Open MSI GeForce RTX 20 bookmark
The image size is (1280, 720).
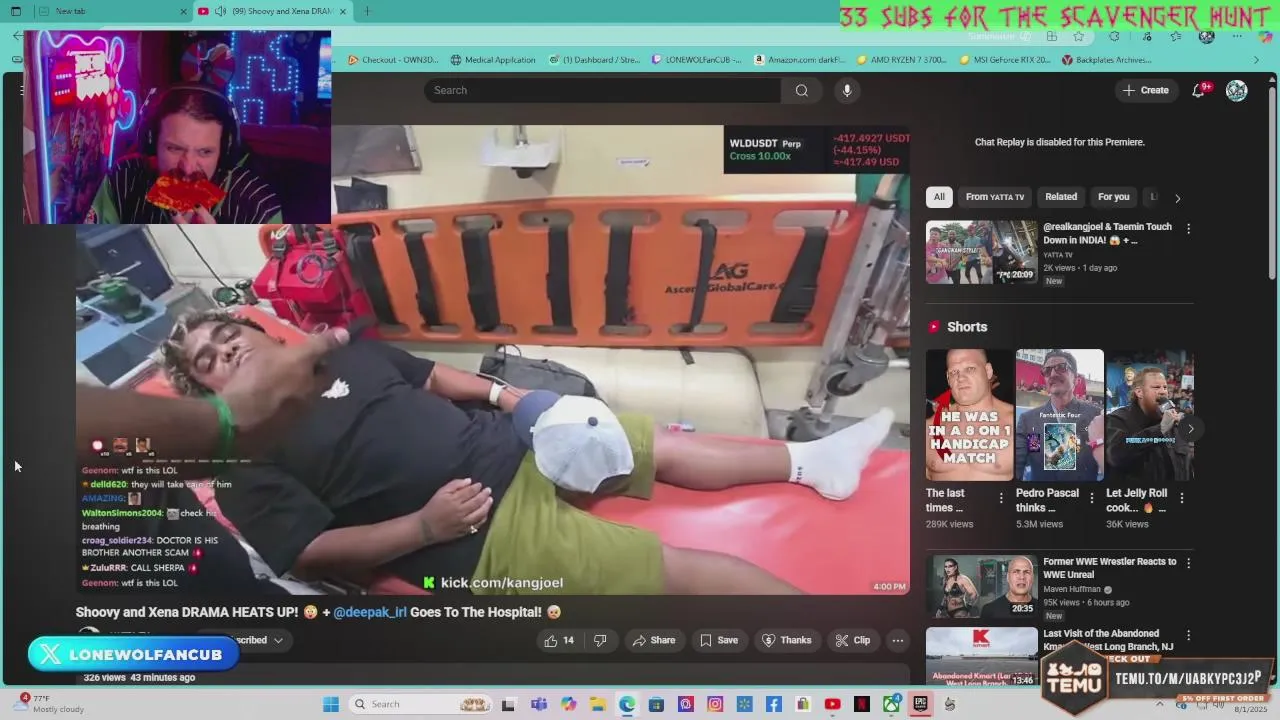[1005, 60]
